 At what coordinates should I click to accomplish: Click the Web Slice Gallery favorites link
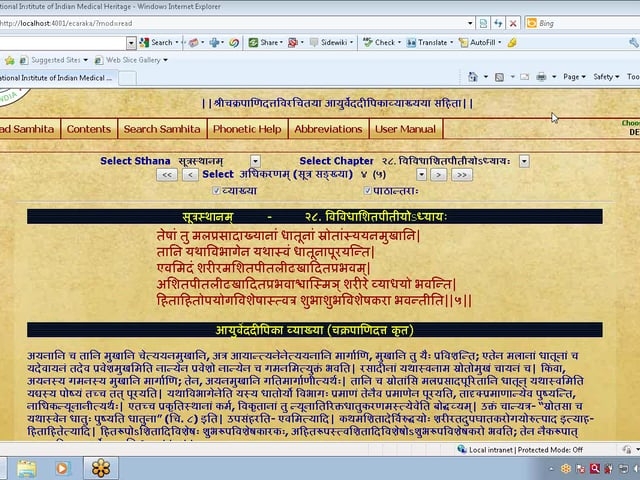coord(133,60)
